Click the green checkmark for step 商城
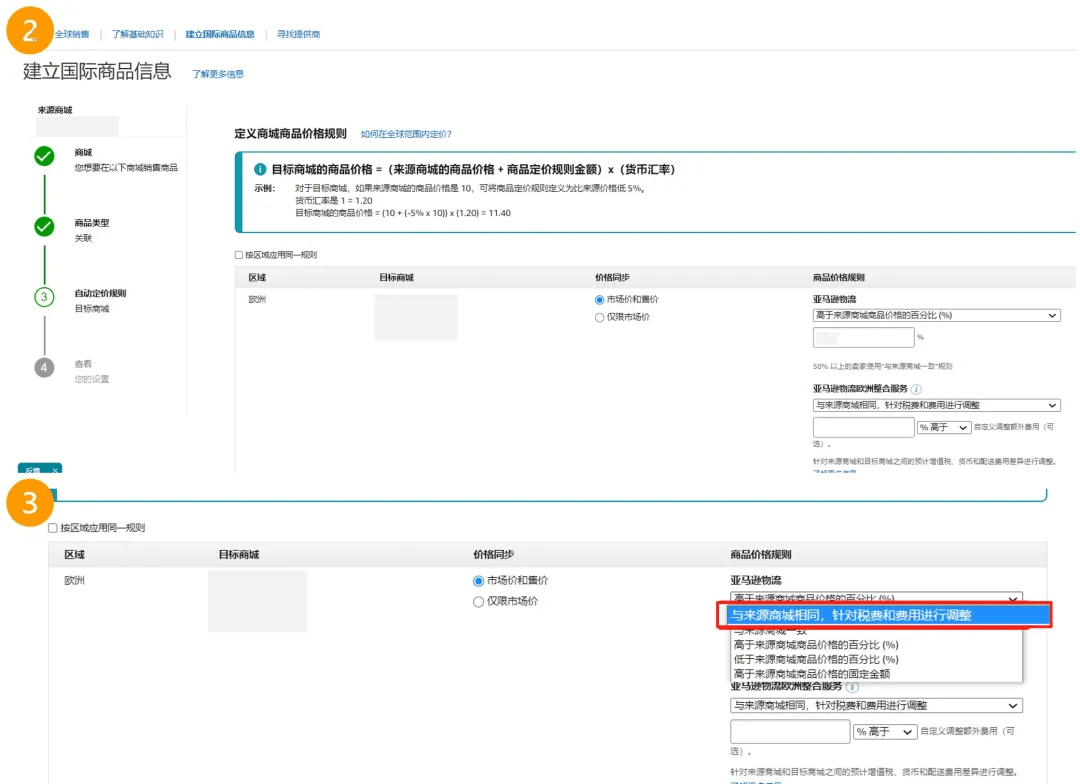The width and height of the screenshot is (1080, 784). 44,156
